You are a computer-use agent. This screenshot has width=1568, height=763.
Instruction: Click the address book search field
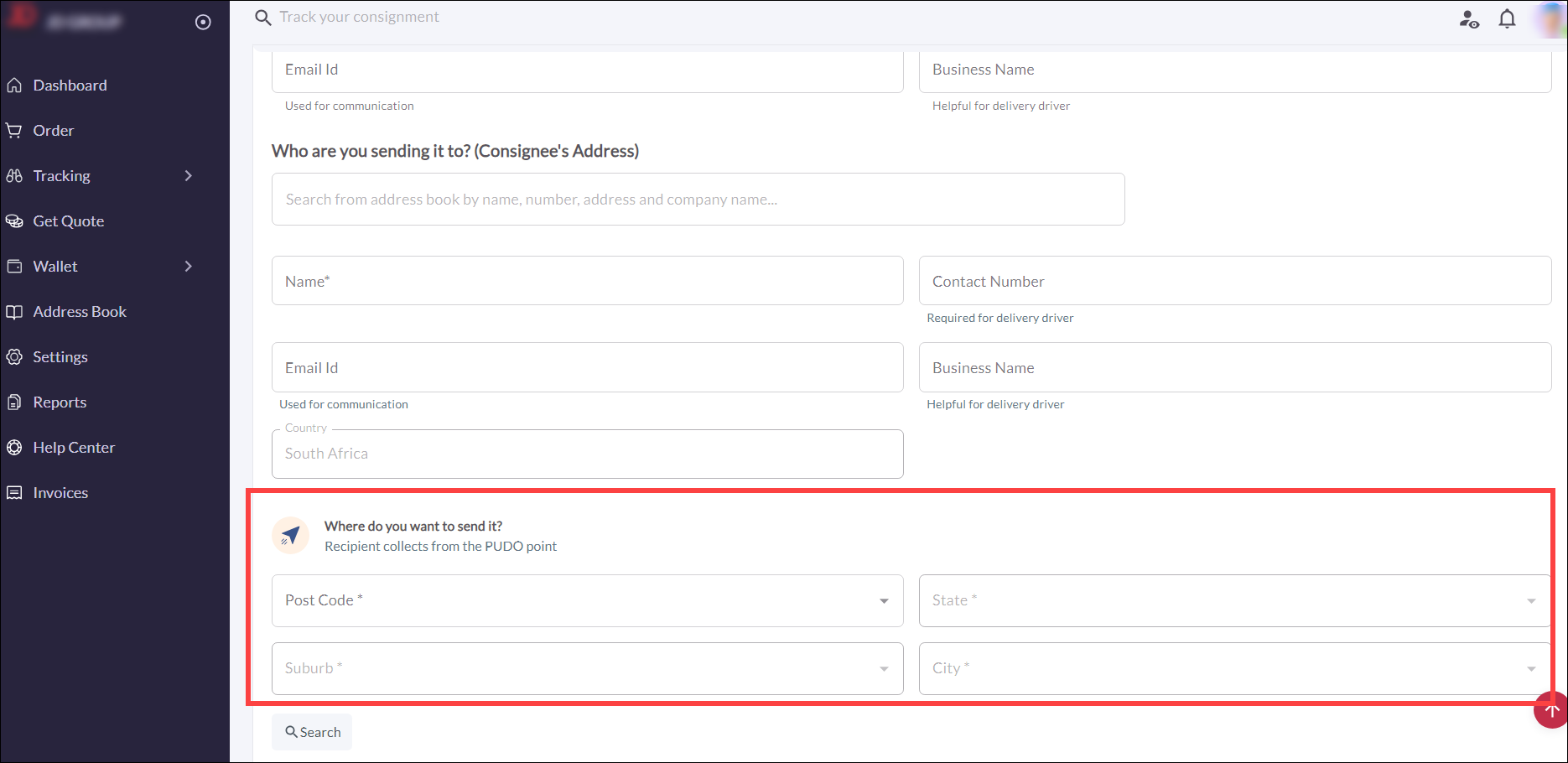click(x=698, y=200)
